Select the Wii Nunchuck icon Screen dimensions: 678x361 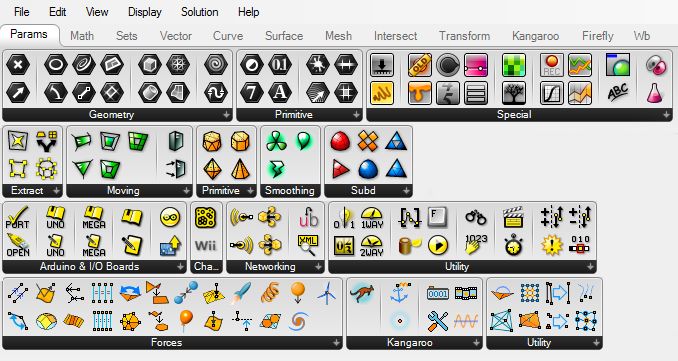pyautogui.click(x=205, y=245)
